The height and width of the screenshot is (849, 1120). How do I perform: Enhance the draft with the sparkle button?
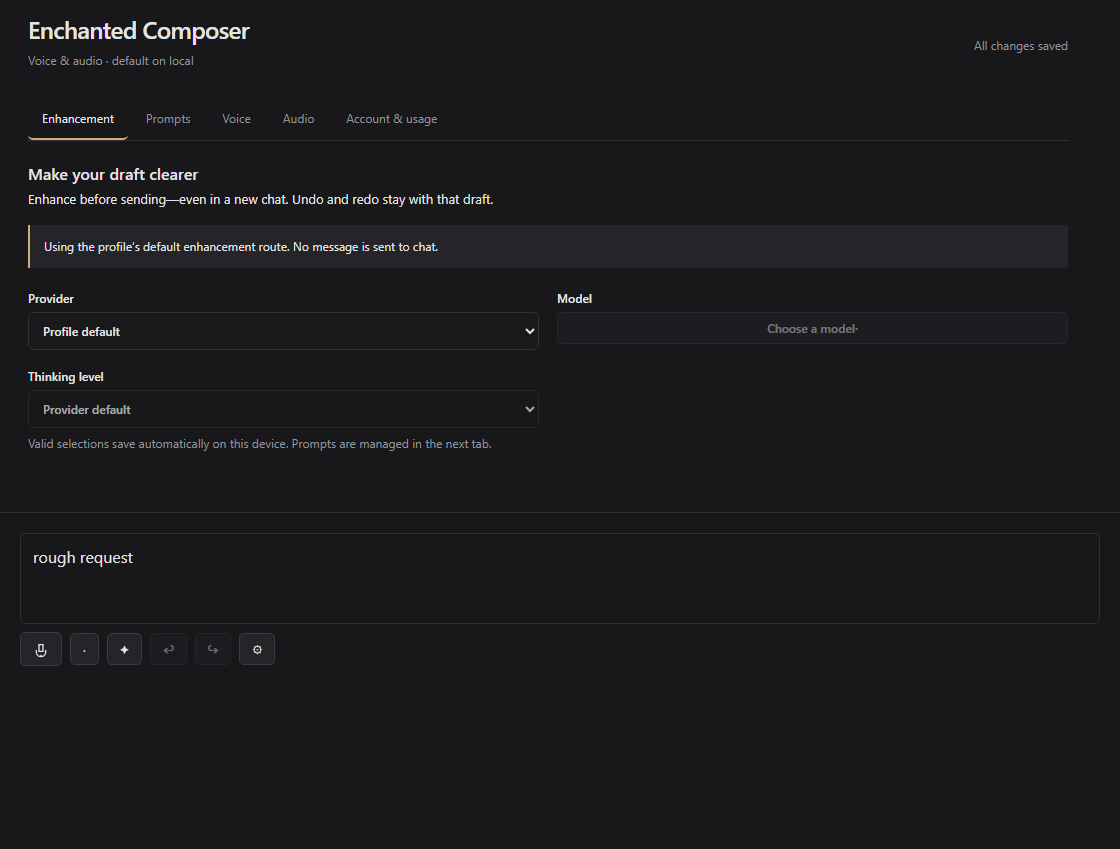tap(124, 649)
